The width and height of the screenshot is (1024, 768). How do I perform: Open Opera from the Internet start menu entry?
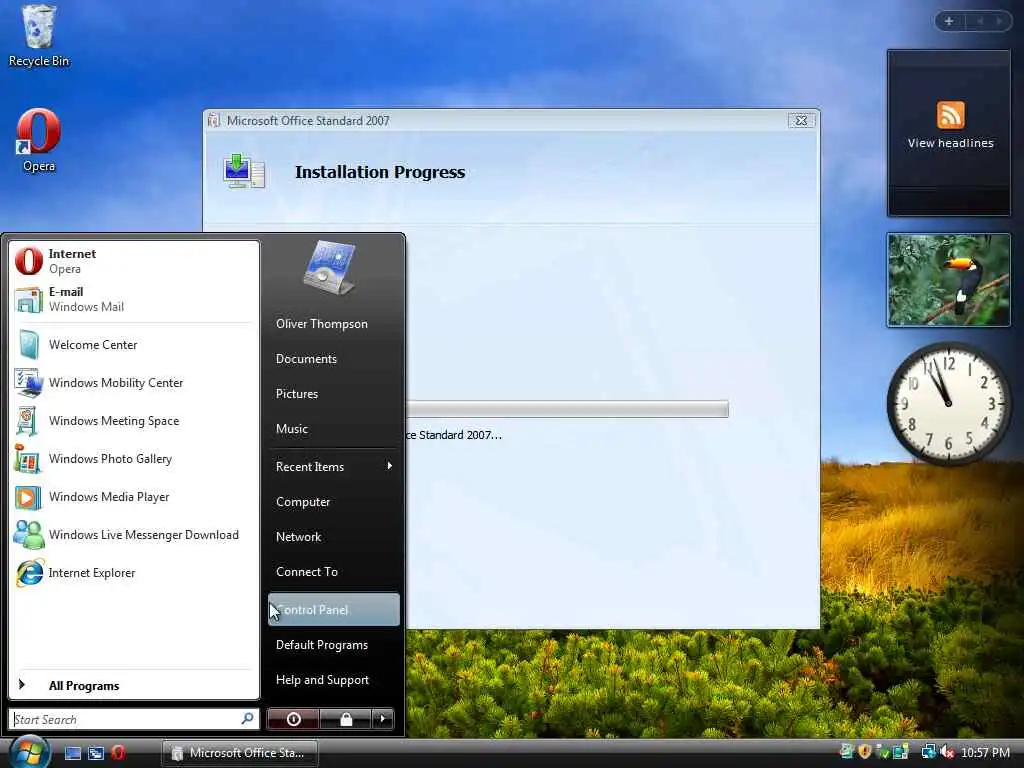tap(134, 261)
